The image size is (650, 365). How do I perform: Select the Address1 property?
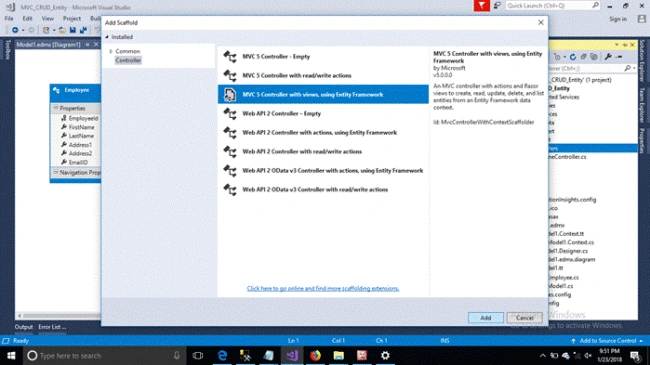coord(80,145)
